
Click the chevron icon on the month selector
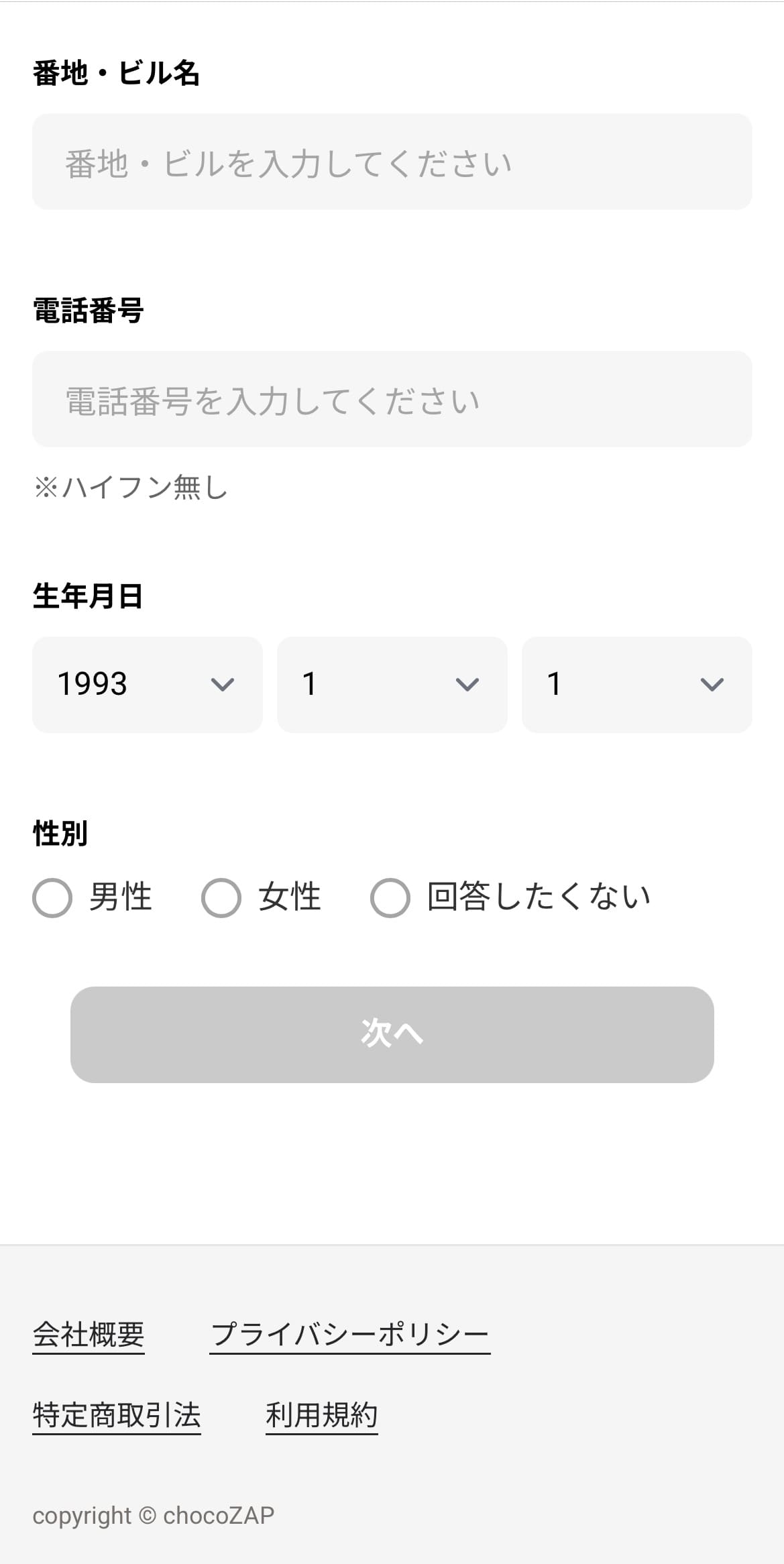point(467,685)
